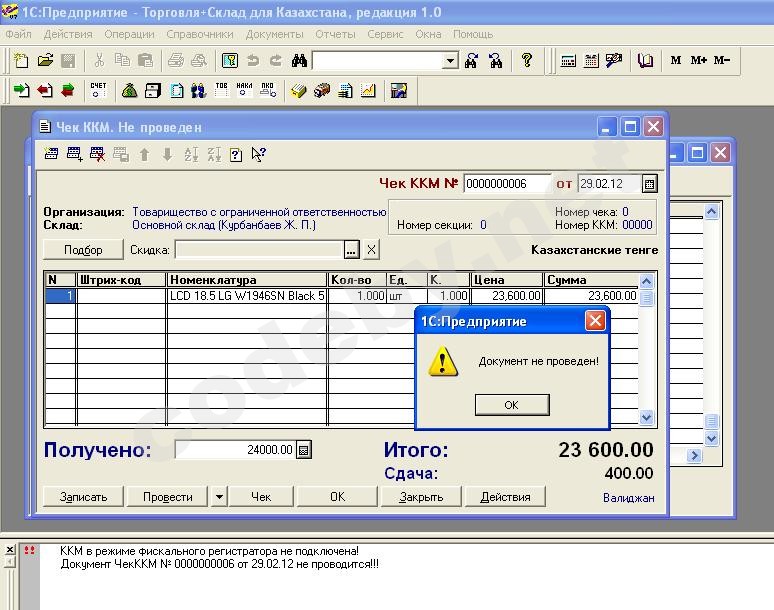This screenshot has height=610, width=774.
Task: Click the Print icon
Action: pyautogui.click(x=176, y=60)
